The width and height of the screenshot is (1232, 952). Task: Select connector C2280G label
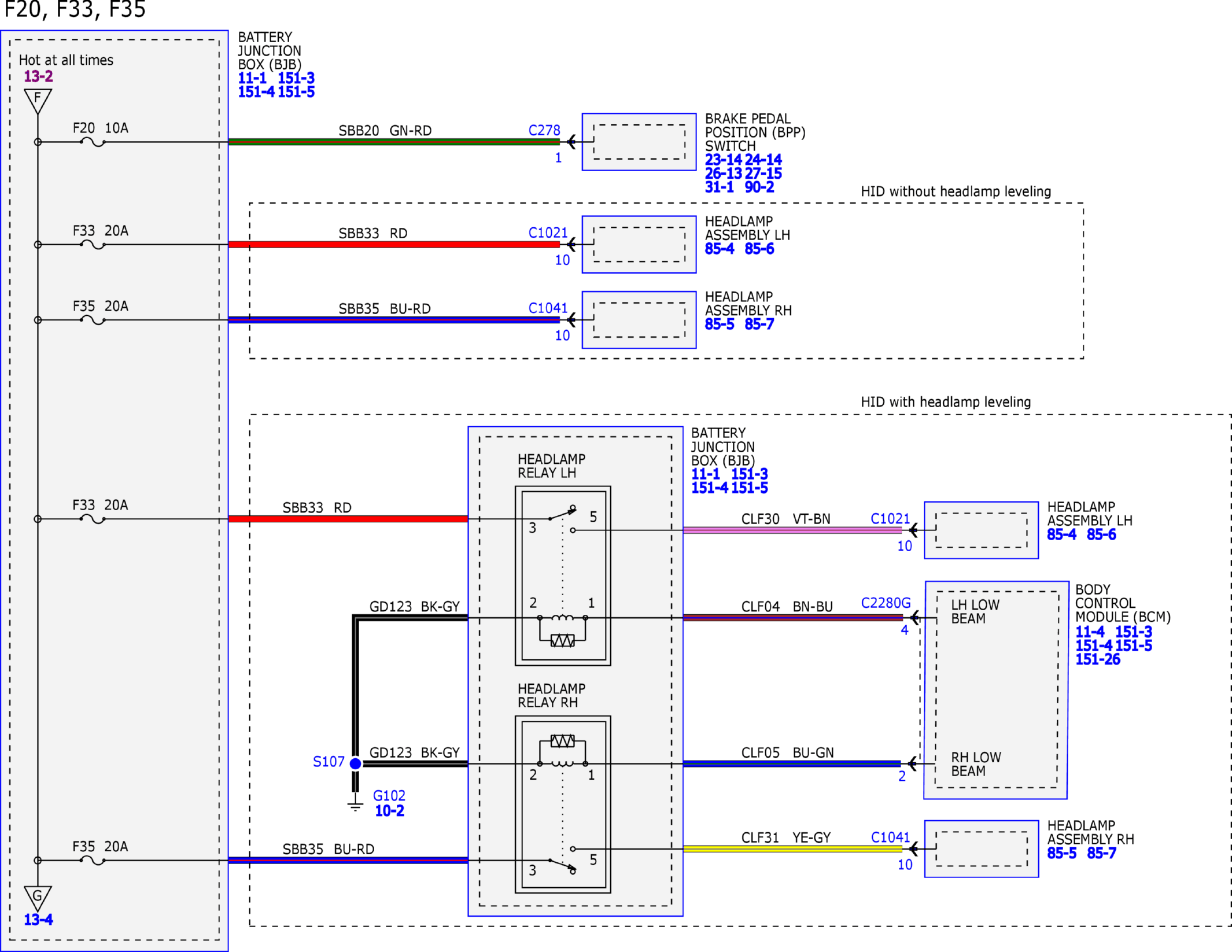[886, 603]
